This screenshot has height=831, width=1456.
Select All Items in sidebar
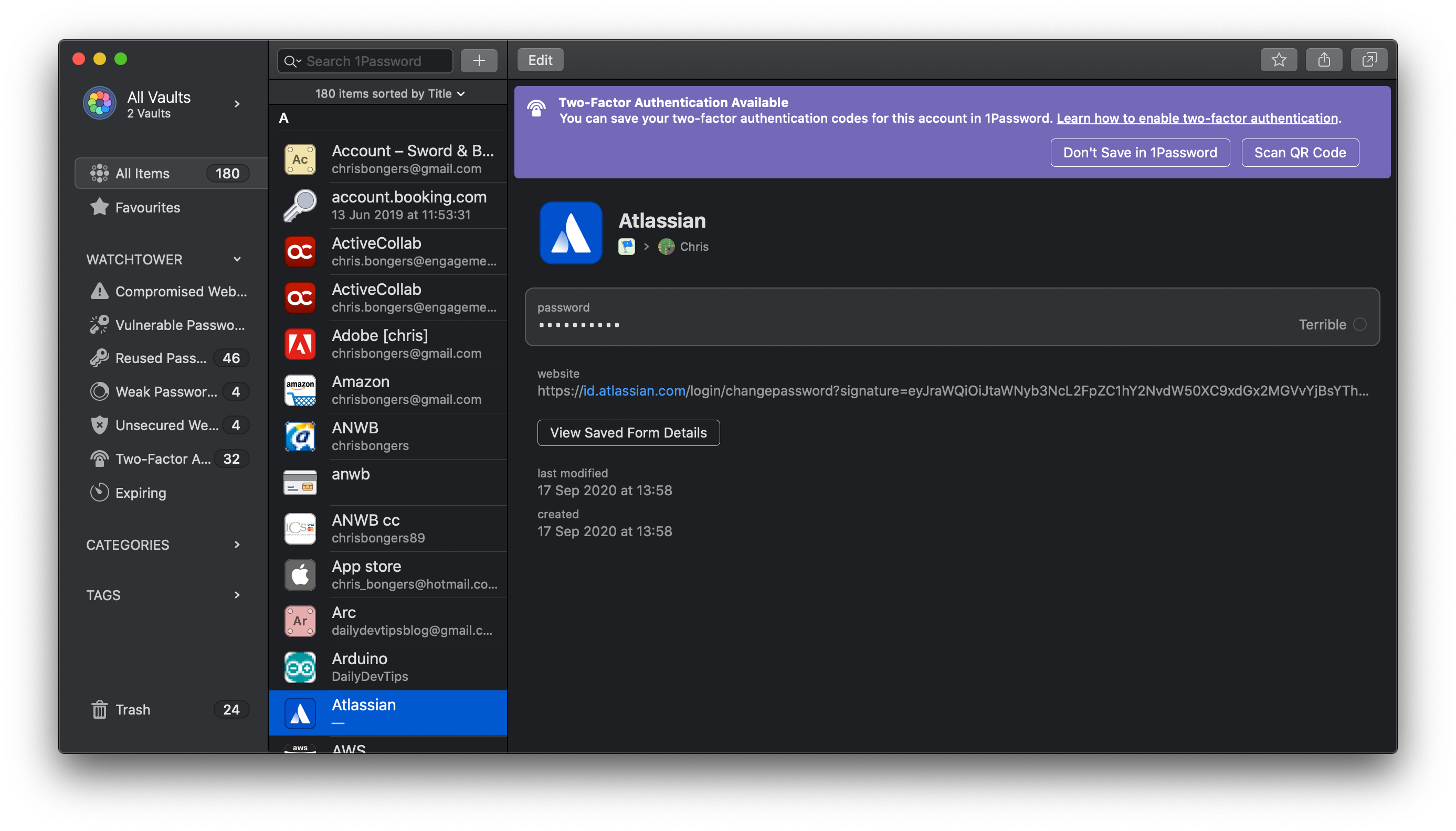click(171, 174)
